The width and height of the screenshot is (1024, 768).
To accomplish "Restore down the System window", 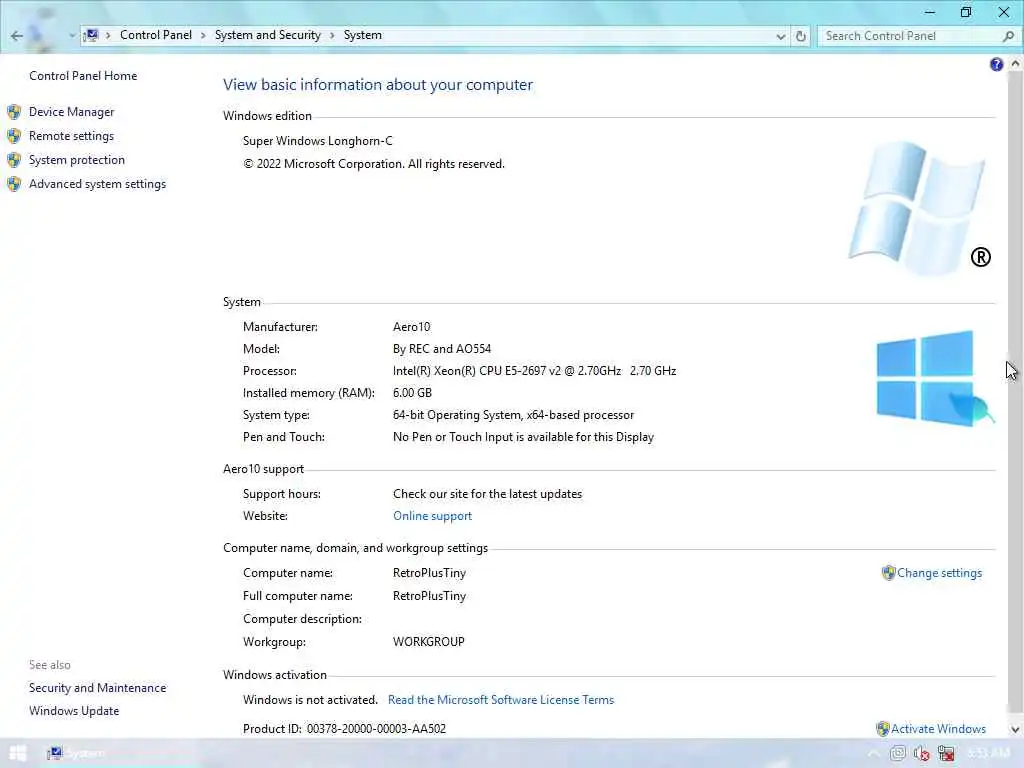I will tap(966, 12).
